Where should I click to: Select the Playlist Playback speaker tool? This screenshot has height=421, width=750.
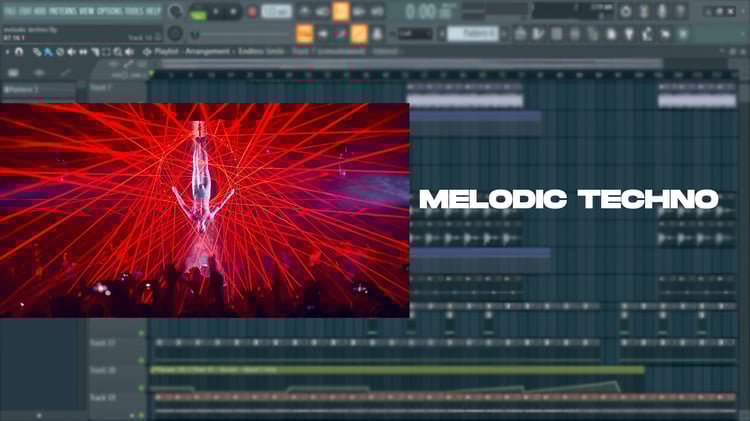tap(129, 52)
